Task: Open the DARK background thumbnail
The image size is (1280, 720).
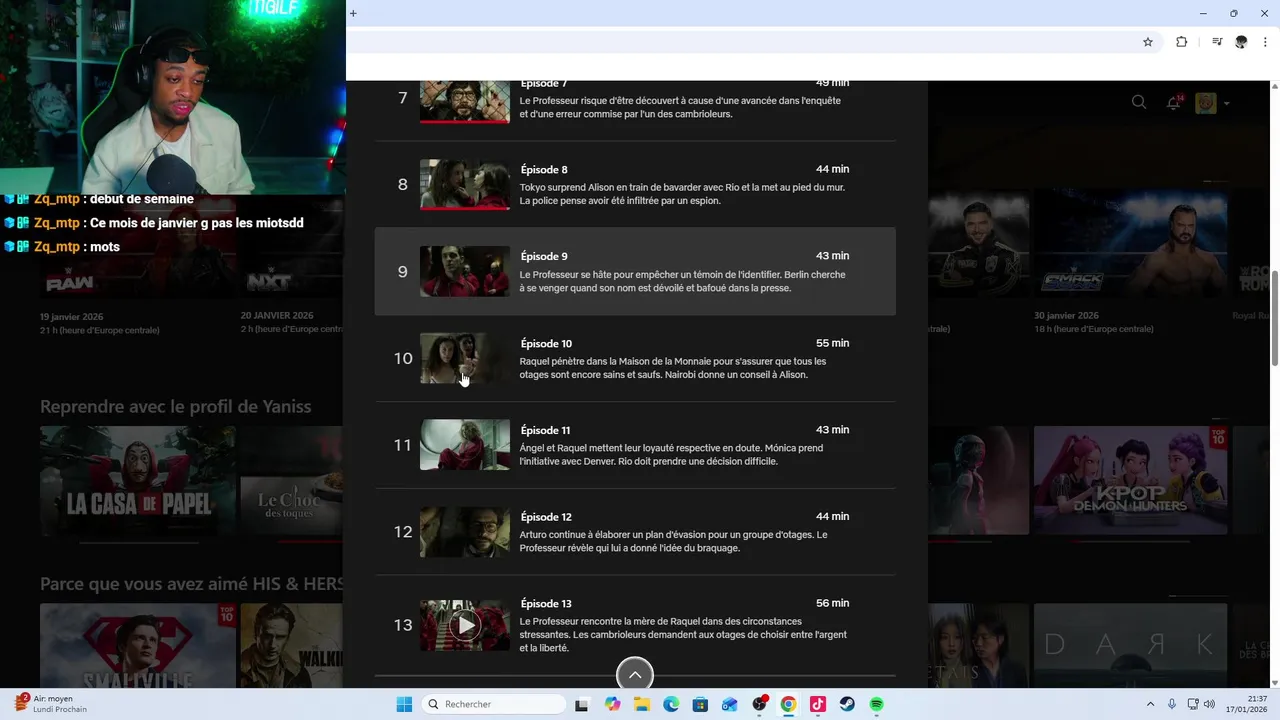Action: [1130, 646]
